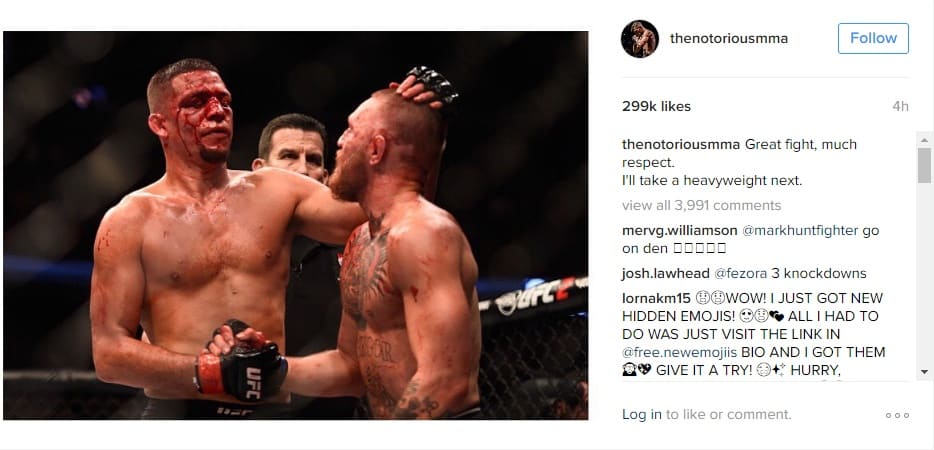934x450 pixels.
Task: Open commenter josh.lawhead's profile
Action: coord(665,274)
